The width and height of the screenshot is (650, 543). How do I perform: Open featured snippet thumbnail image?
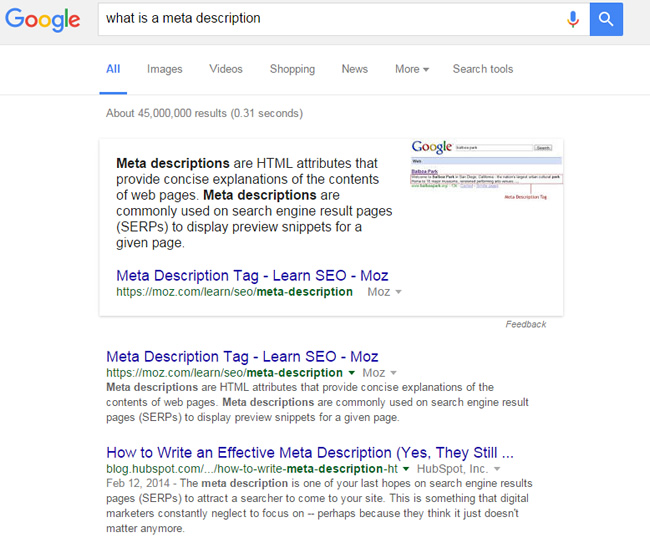[x=487, y=170]
